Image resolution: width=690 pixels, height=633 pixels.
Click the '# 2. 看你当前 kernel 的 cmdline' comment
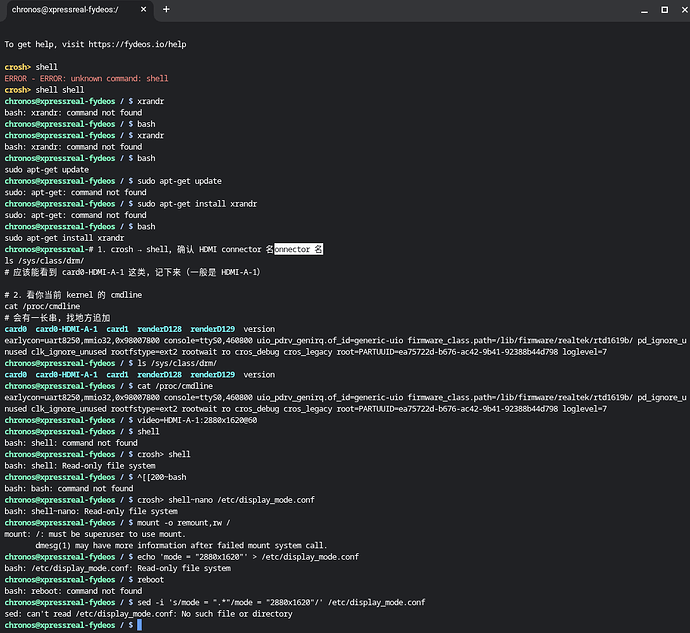pos(73,295)
